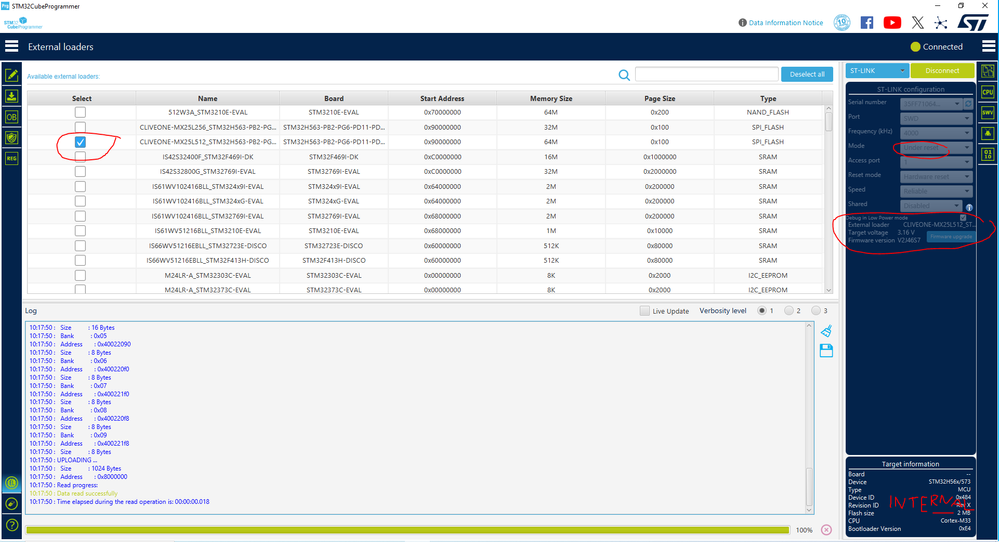Click the Firmware upgrade button
Viewport: 999px width, 542px height.
pyautogui.click(x=950, y=236)
